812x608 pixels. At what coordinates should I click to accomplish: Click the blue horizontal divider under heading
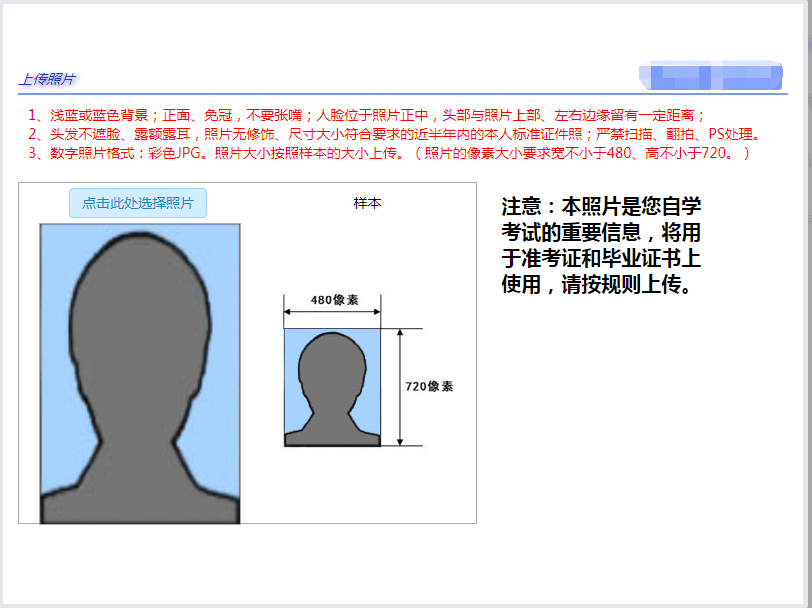tap(400, 94)
